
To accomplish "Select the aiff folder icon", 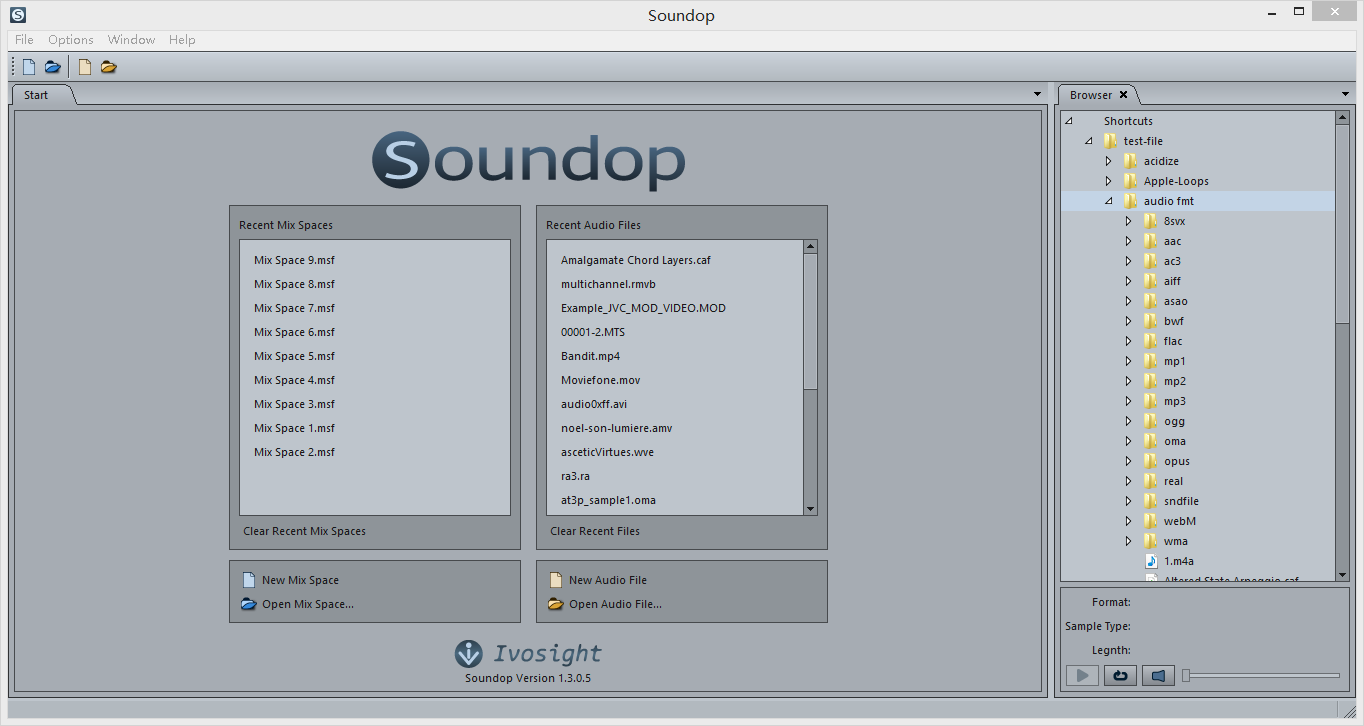I will (1151, 281).
